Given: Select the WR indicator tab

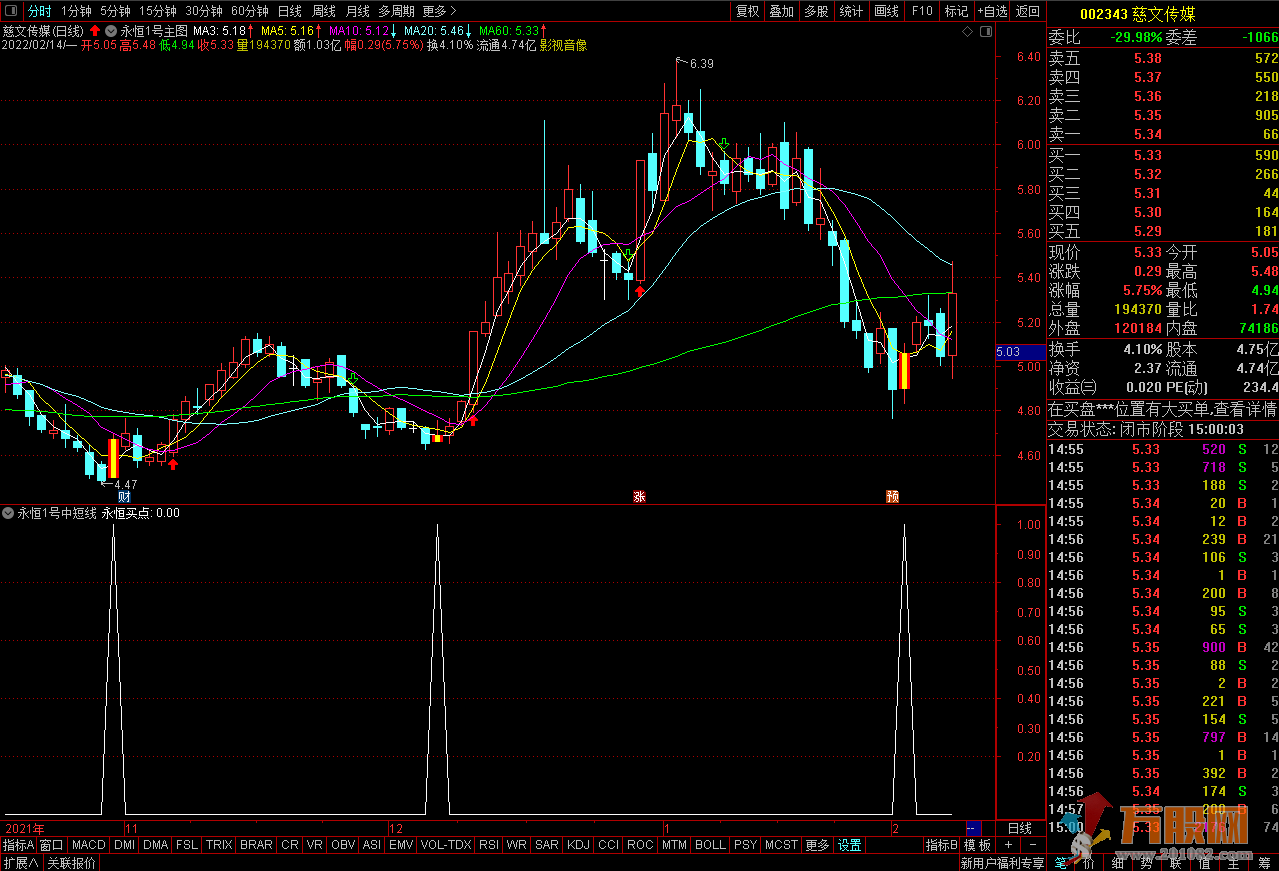Looking at the screenshot, I should coord(517,845).
